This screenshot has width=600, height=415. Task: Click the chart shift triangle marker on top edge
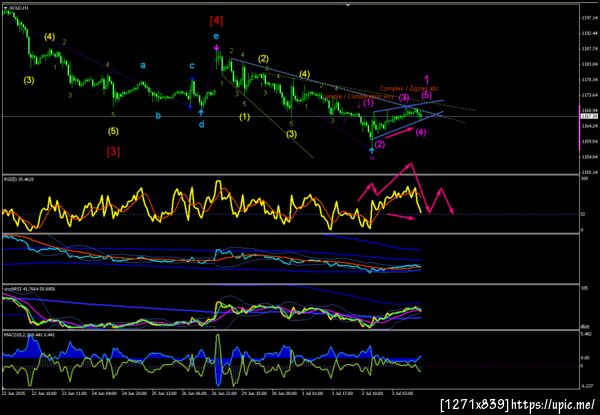(x=348, y=5)
